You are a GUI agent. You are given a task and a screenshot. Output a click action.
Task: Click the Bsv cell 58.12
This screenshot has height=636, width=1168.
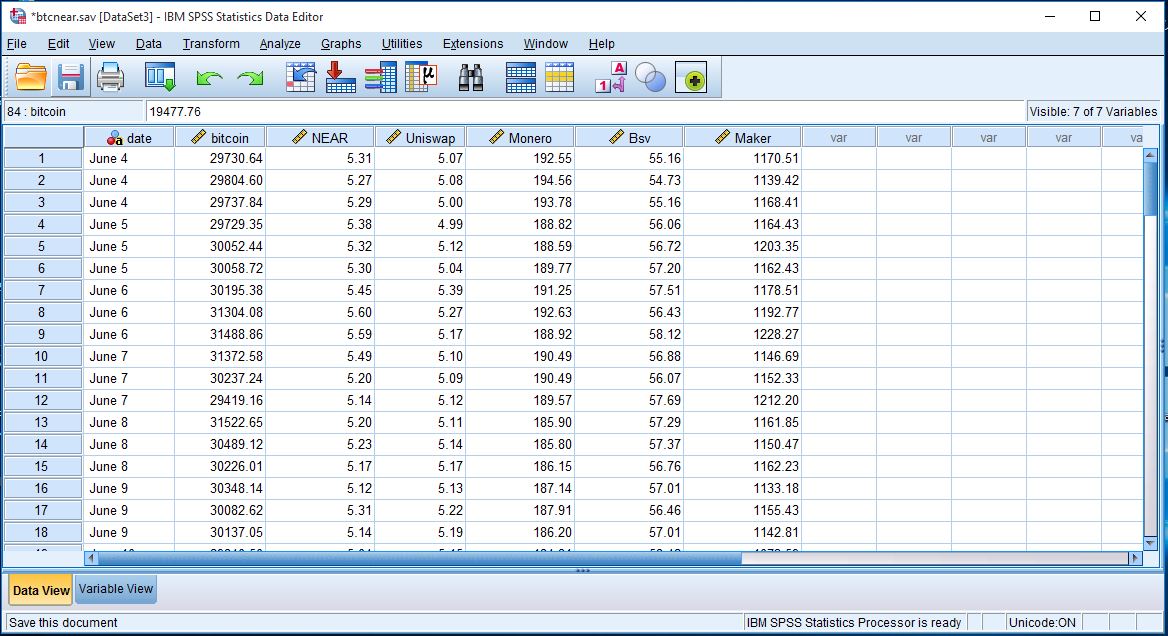629,334
